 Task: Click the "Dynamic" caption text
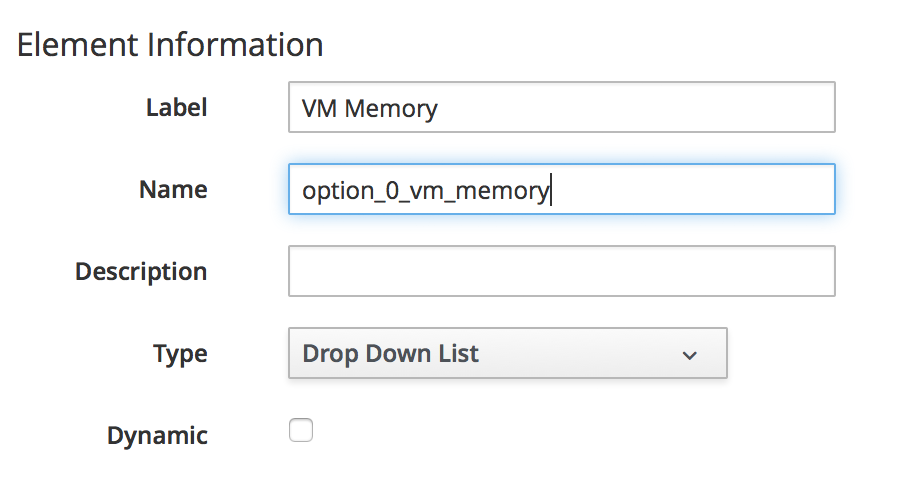[157, 435]
